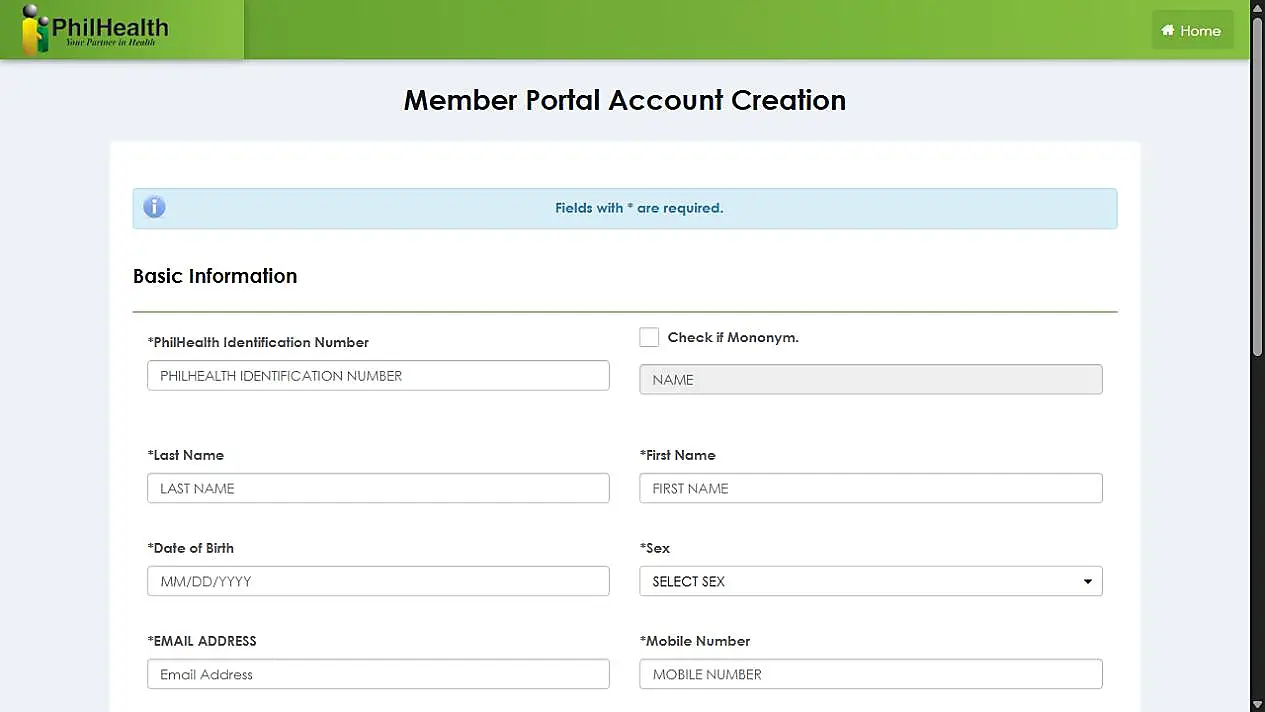Click the disabled Name field

(871, 379)
